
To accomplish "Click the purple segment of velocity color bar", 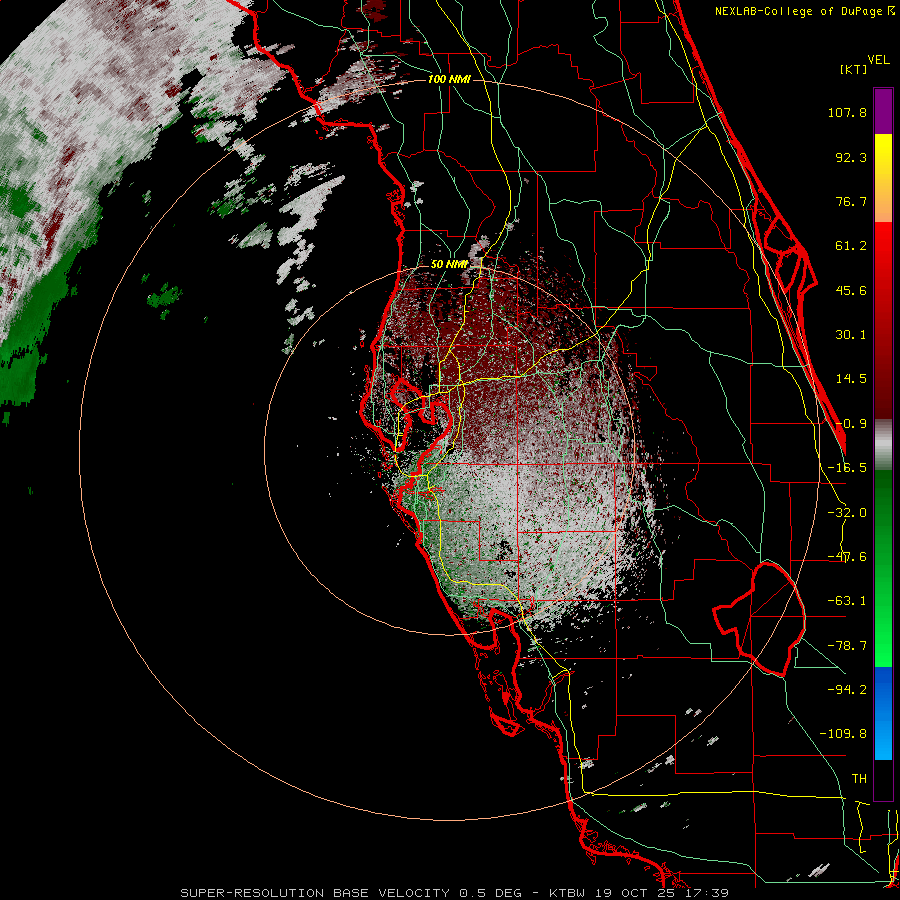I will pyautogui.click(x=883, y=111).
